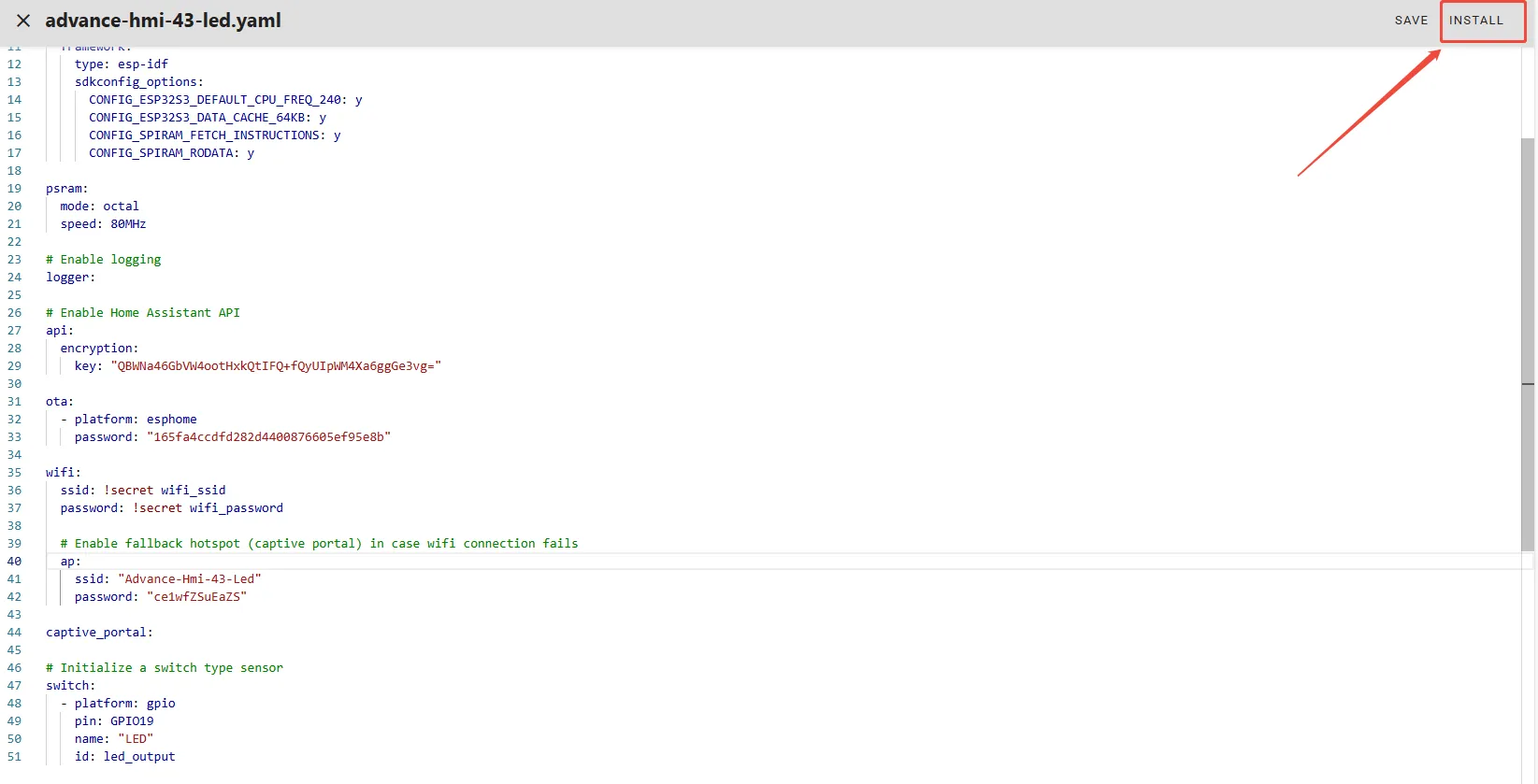Click the SAVE button

pos(1411,21)
